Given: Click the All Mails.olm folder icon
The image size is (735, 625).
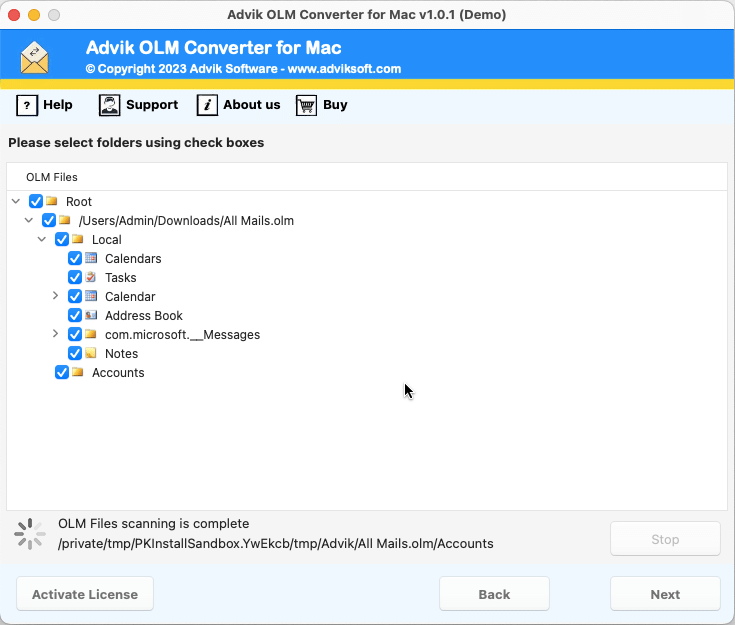Looking at the screenshot, I should pos(65,220).
